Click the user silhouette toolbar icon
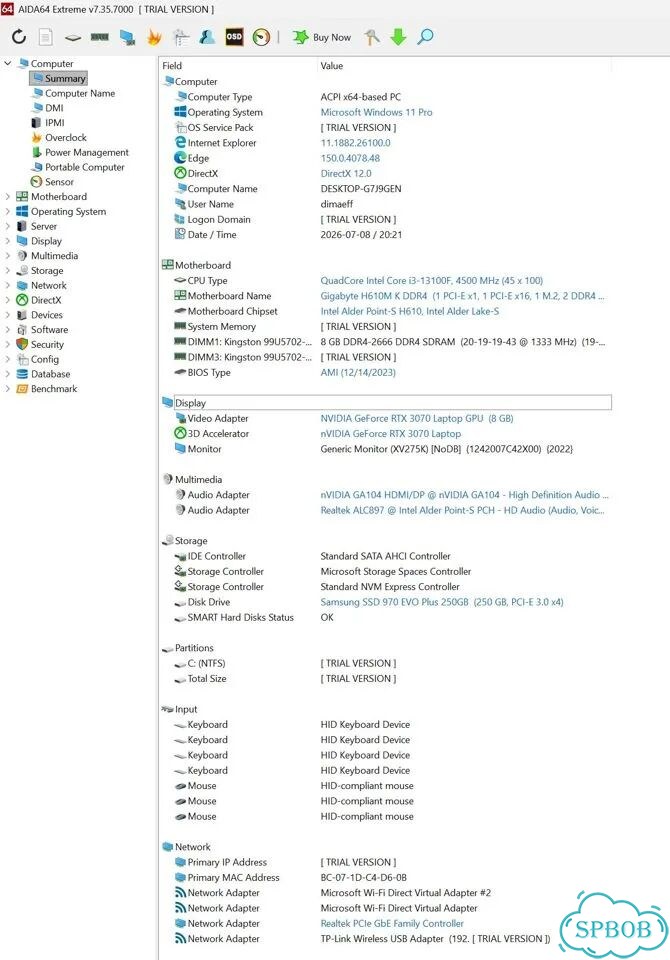Image resolution: width=670 pixels, height=960 pixels. [207, 37]
